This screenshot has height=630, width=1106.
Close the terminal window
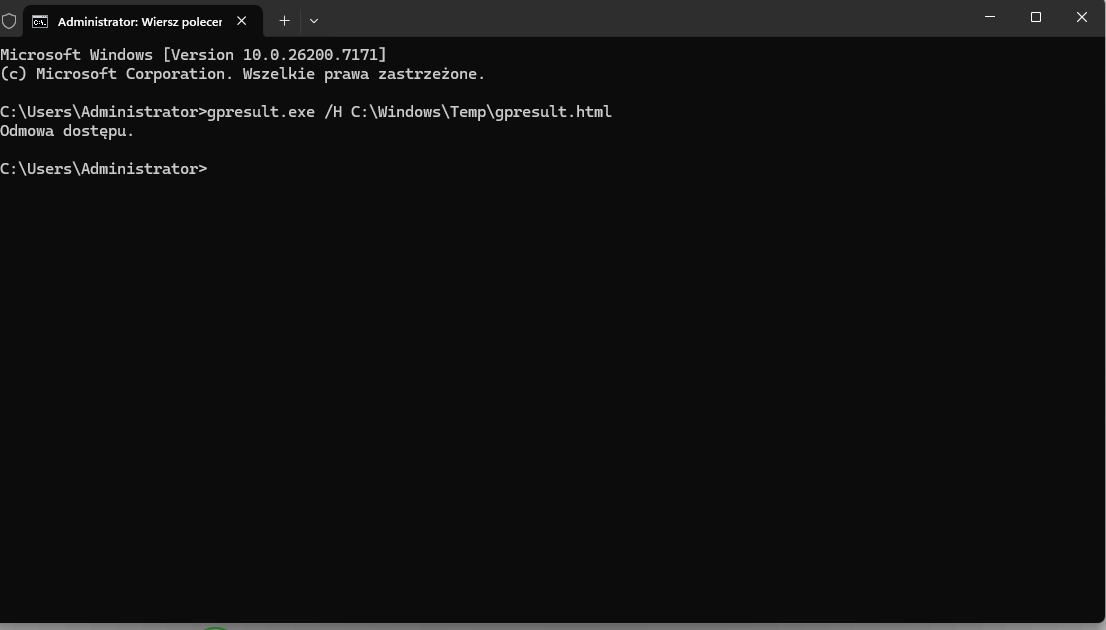point(1082,18)
